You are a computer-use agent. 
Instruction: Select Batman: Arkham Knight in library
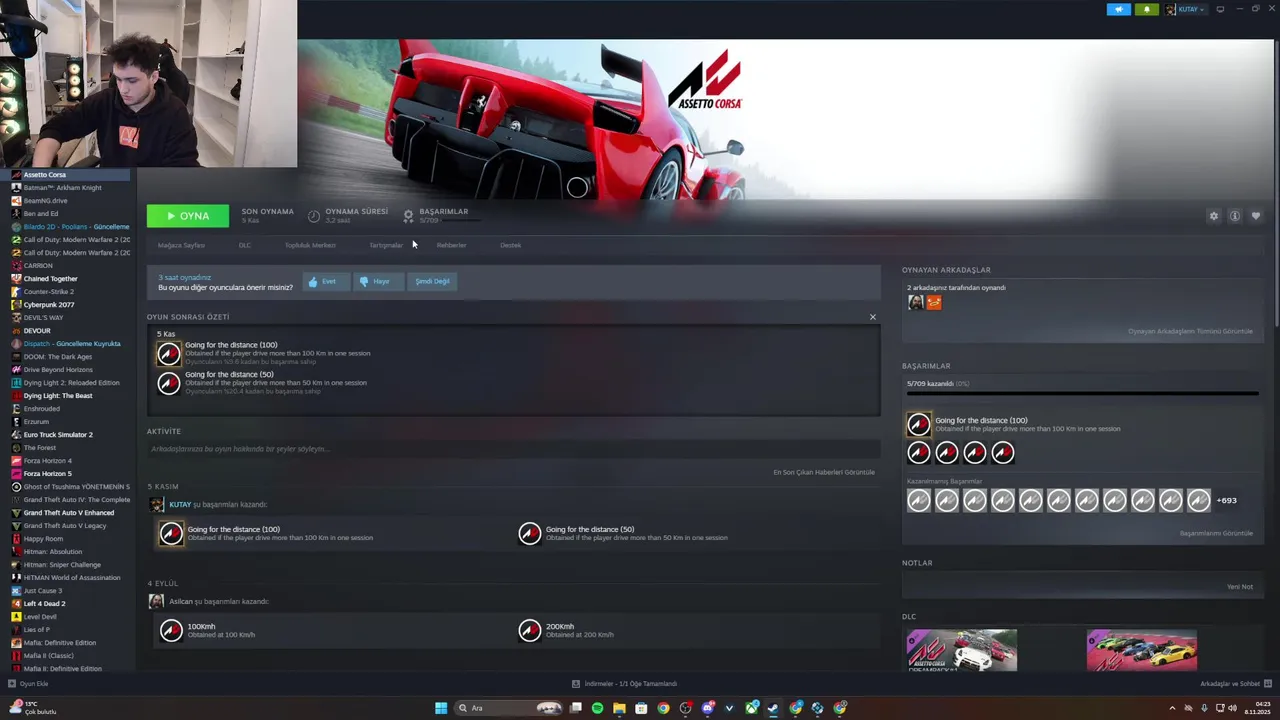pos(62,188)
